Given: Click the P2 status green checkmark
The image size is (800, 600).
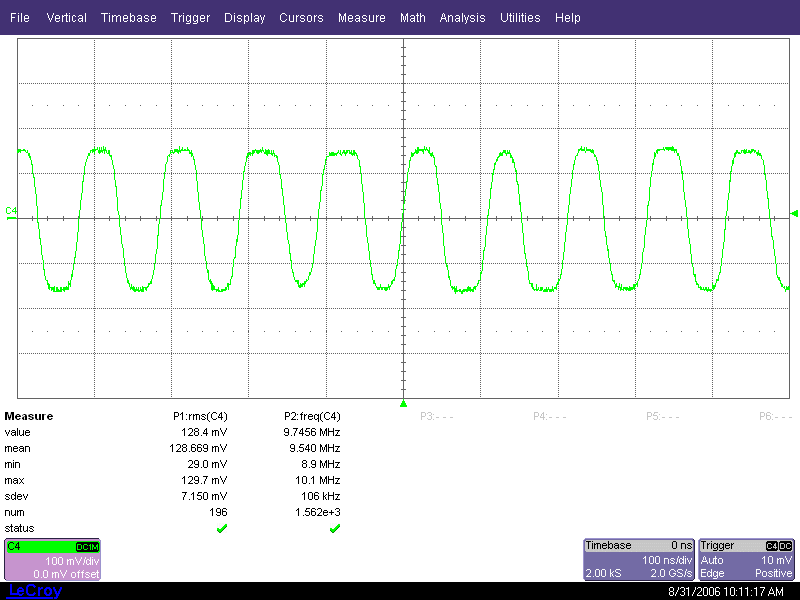Looking at the screenshot, I should click(335, 529).
